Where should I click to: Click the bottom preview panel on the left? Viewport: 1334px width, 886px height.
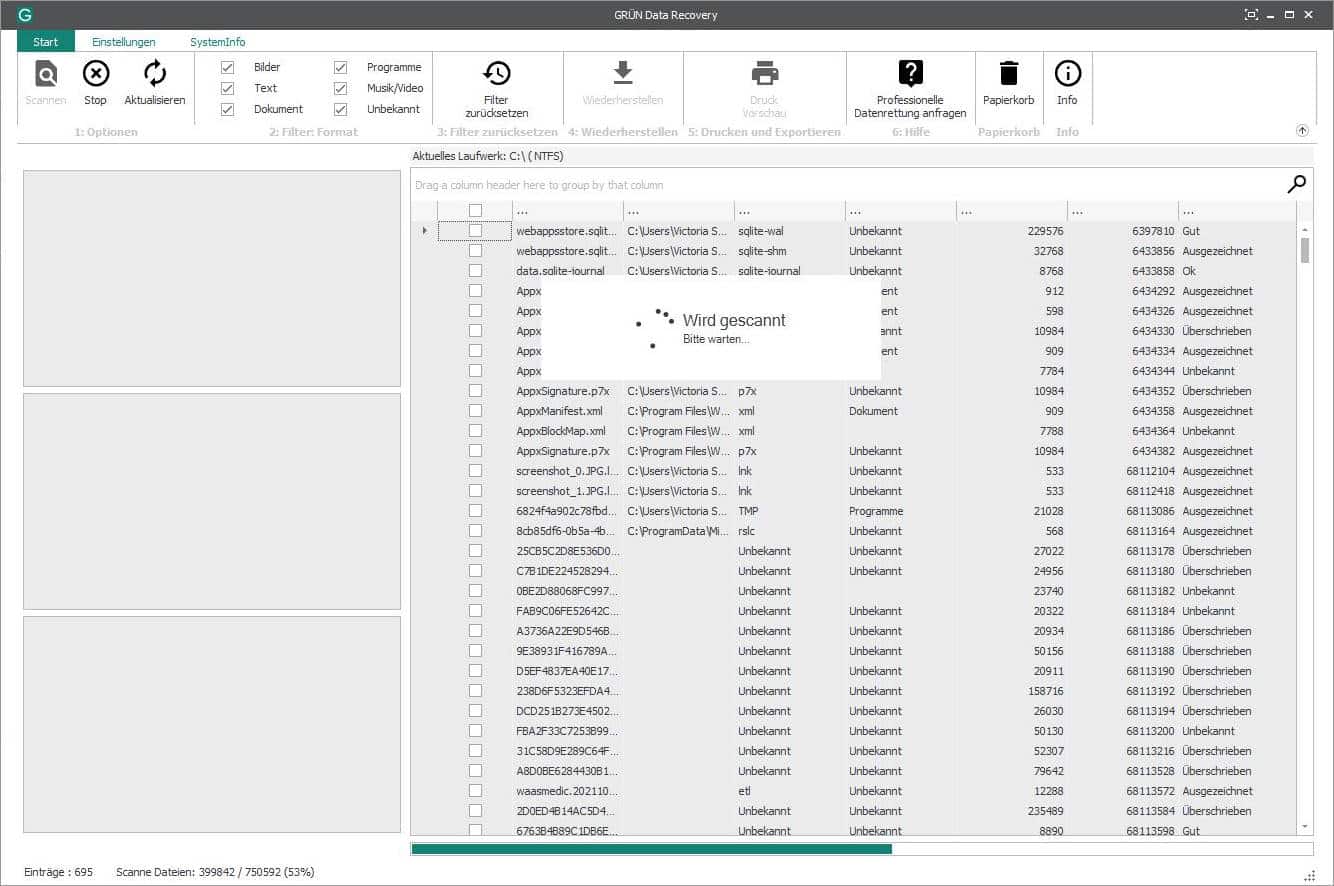point(212,724)
